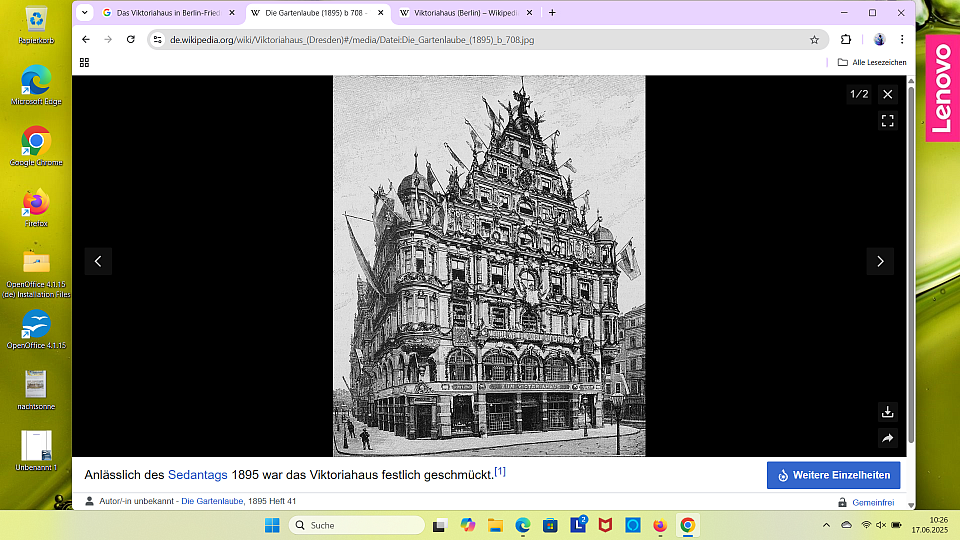The width and height of the screenshot is (960, 540).
Task: Click the forward navigation arrow
Action: [108, 39]
